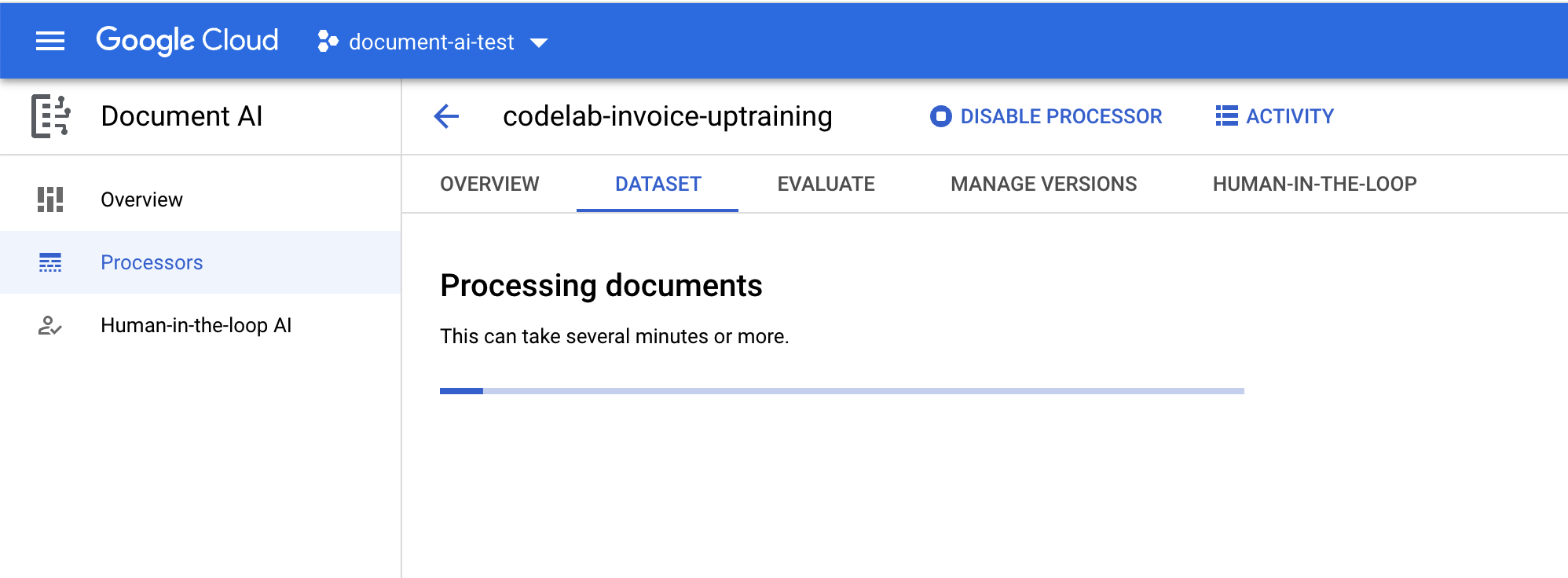Expand the project picker arrow
The image size is (1568, 578).
coord(539,43)
